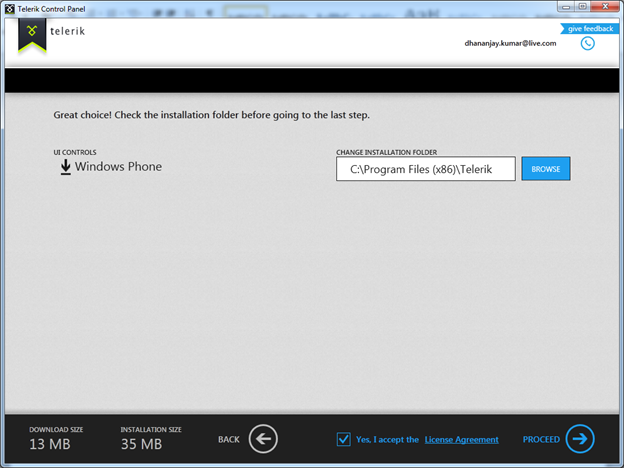Click the PROCEED text label
This screenshot has width=624, height=468.
click(541, 440)
